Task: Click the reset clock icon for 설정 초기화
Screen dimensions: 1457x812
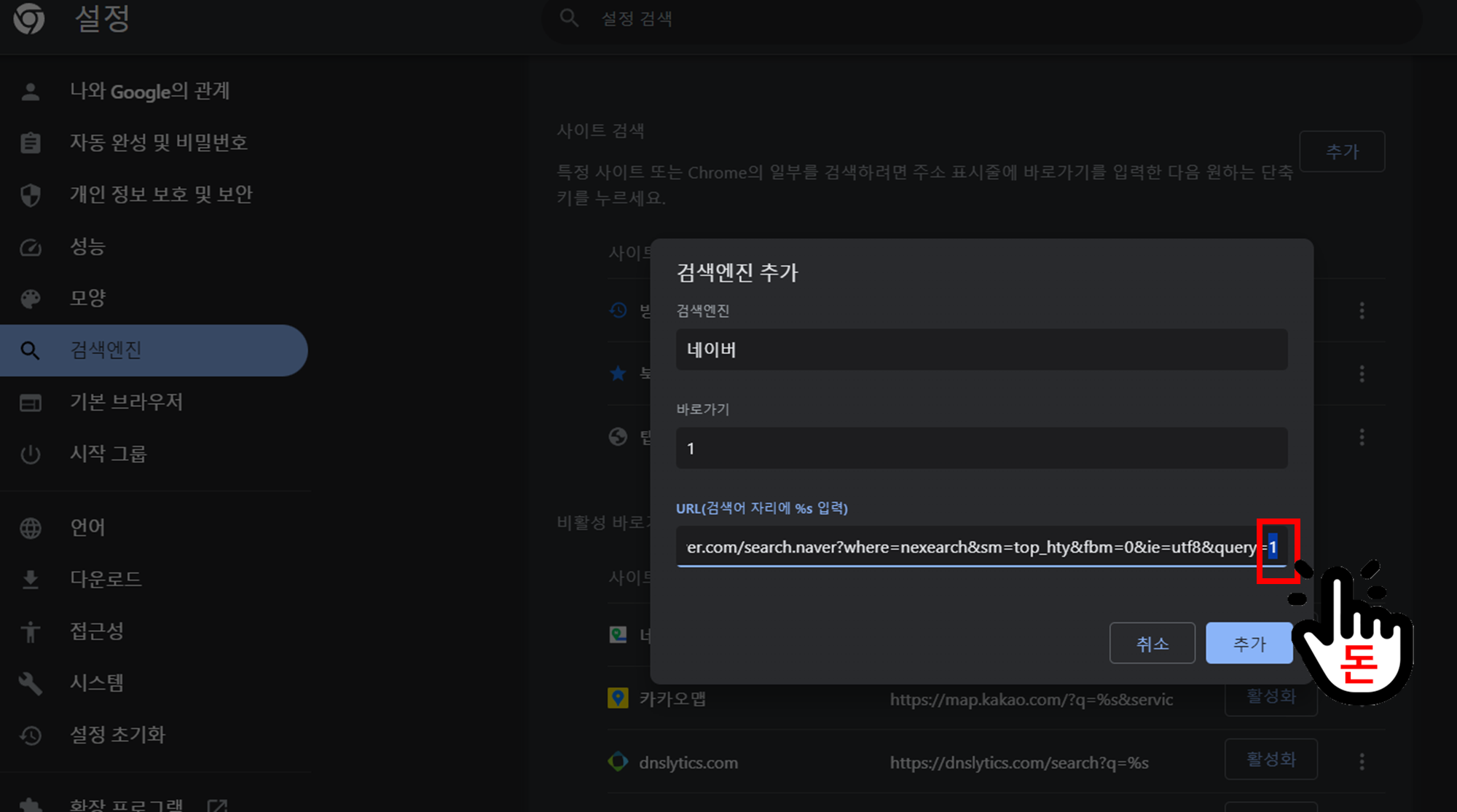Action: [31, 736]
